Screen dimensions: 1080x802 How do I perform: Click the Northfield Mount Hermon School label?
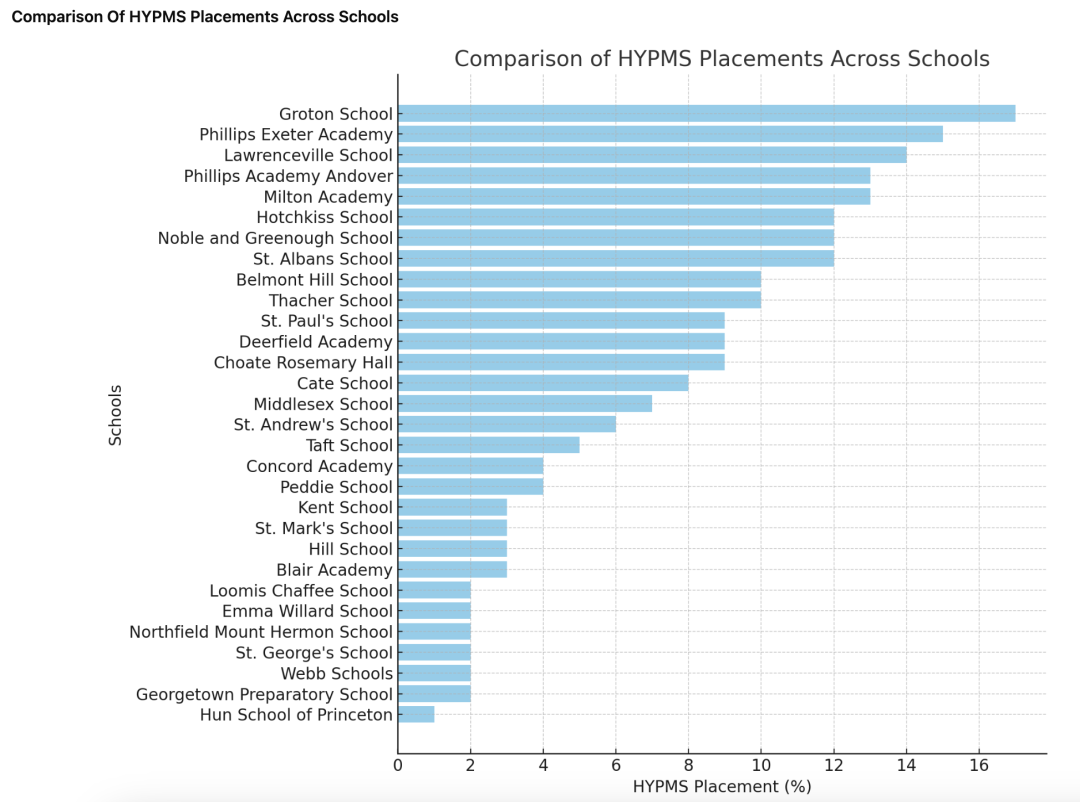tap(261, 632)
